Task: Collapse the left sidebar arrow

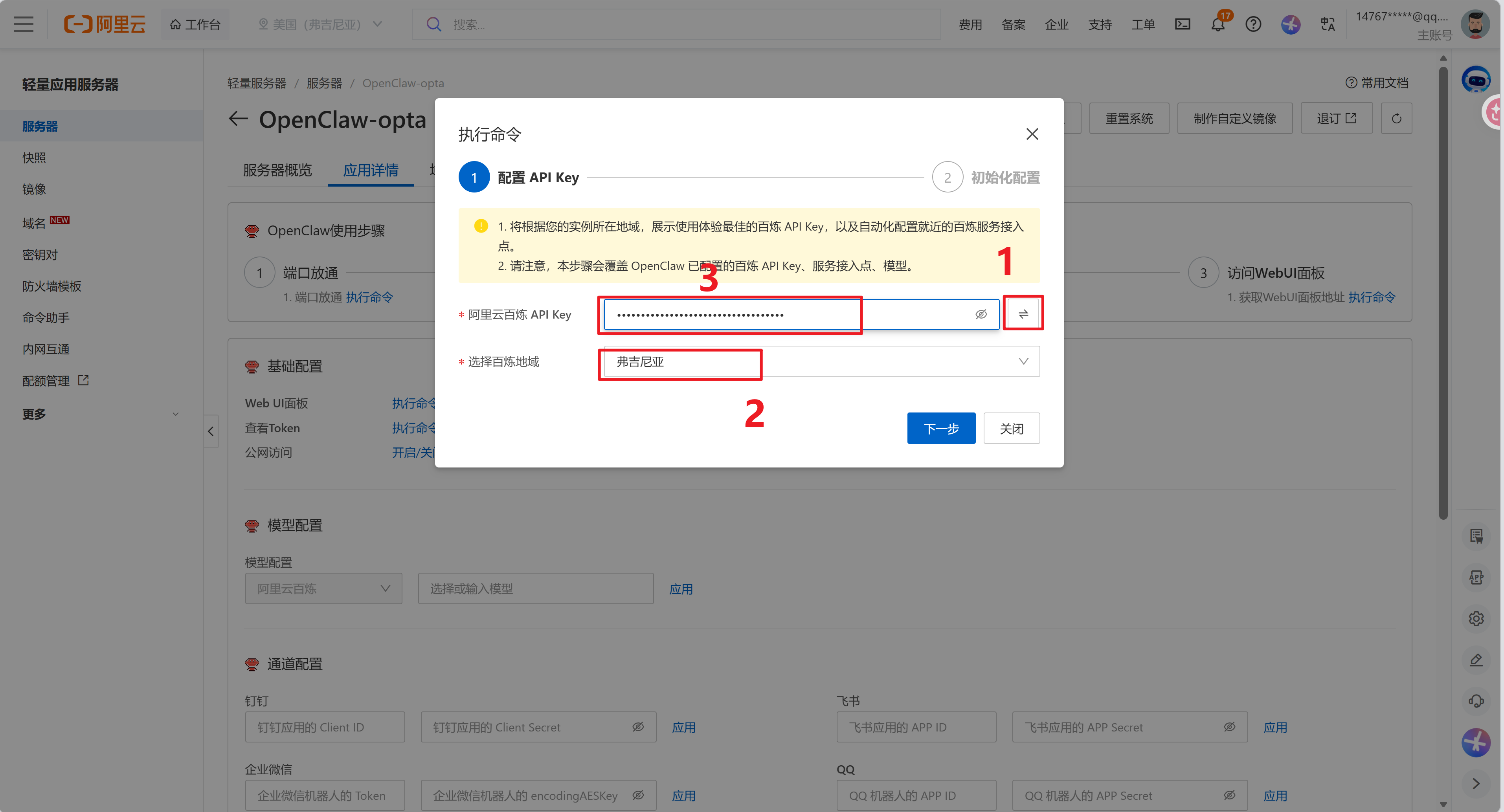Action: coord(211,431)
